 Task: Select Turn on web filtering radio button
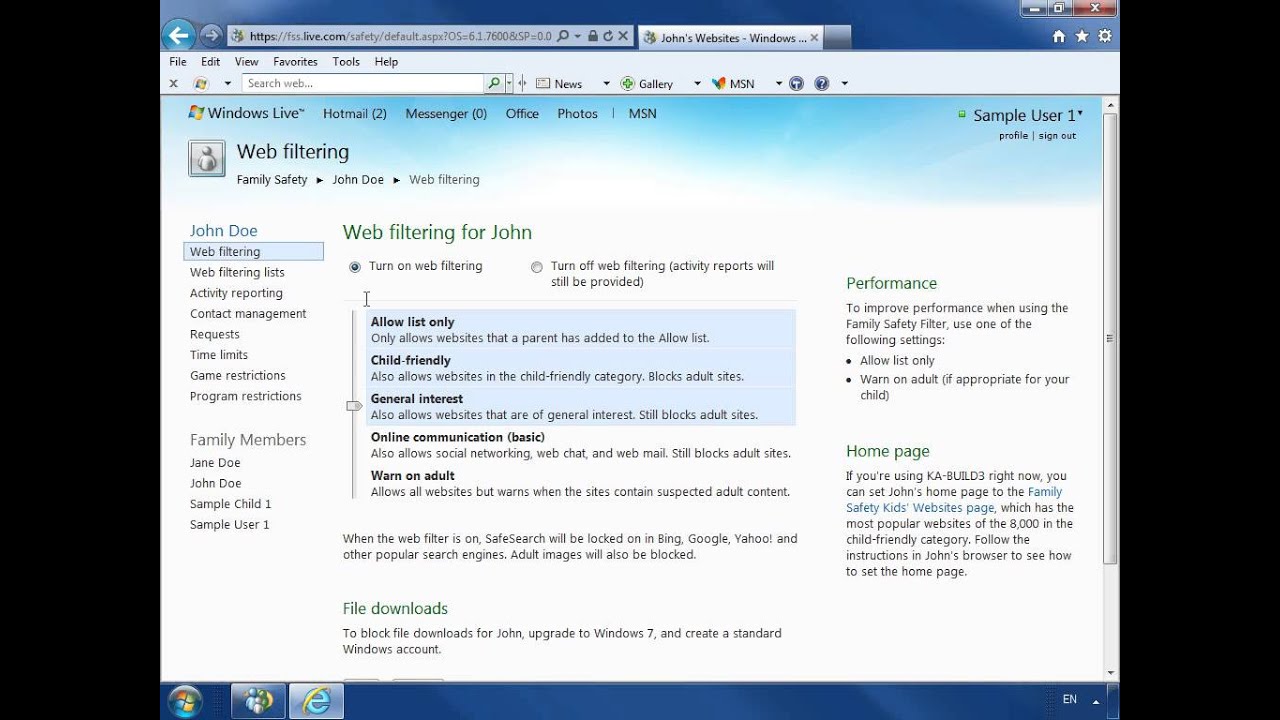[x=355, y=267]
